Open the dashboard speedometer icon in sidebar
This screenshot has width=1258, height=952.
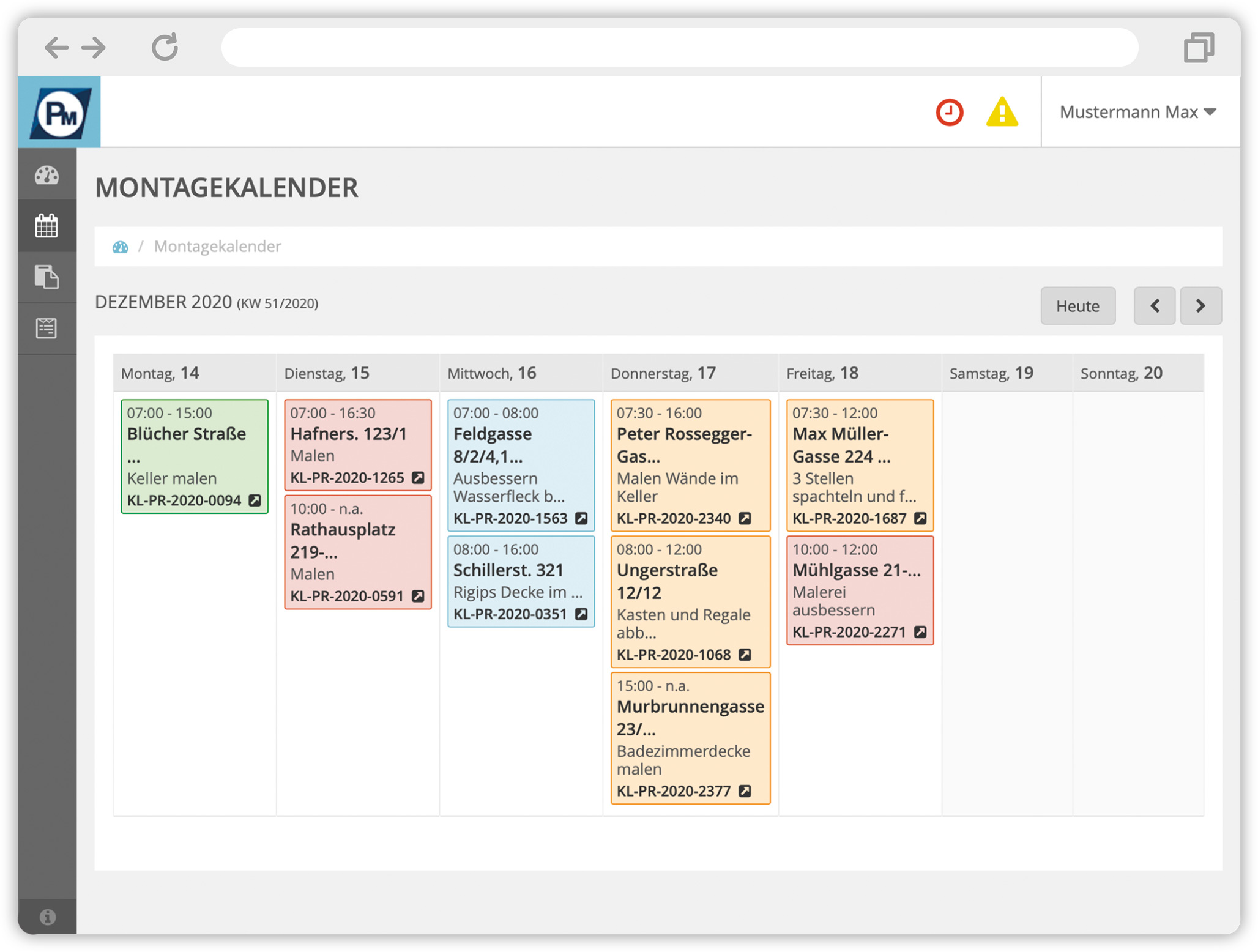(x=47, y=176)
